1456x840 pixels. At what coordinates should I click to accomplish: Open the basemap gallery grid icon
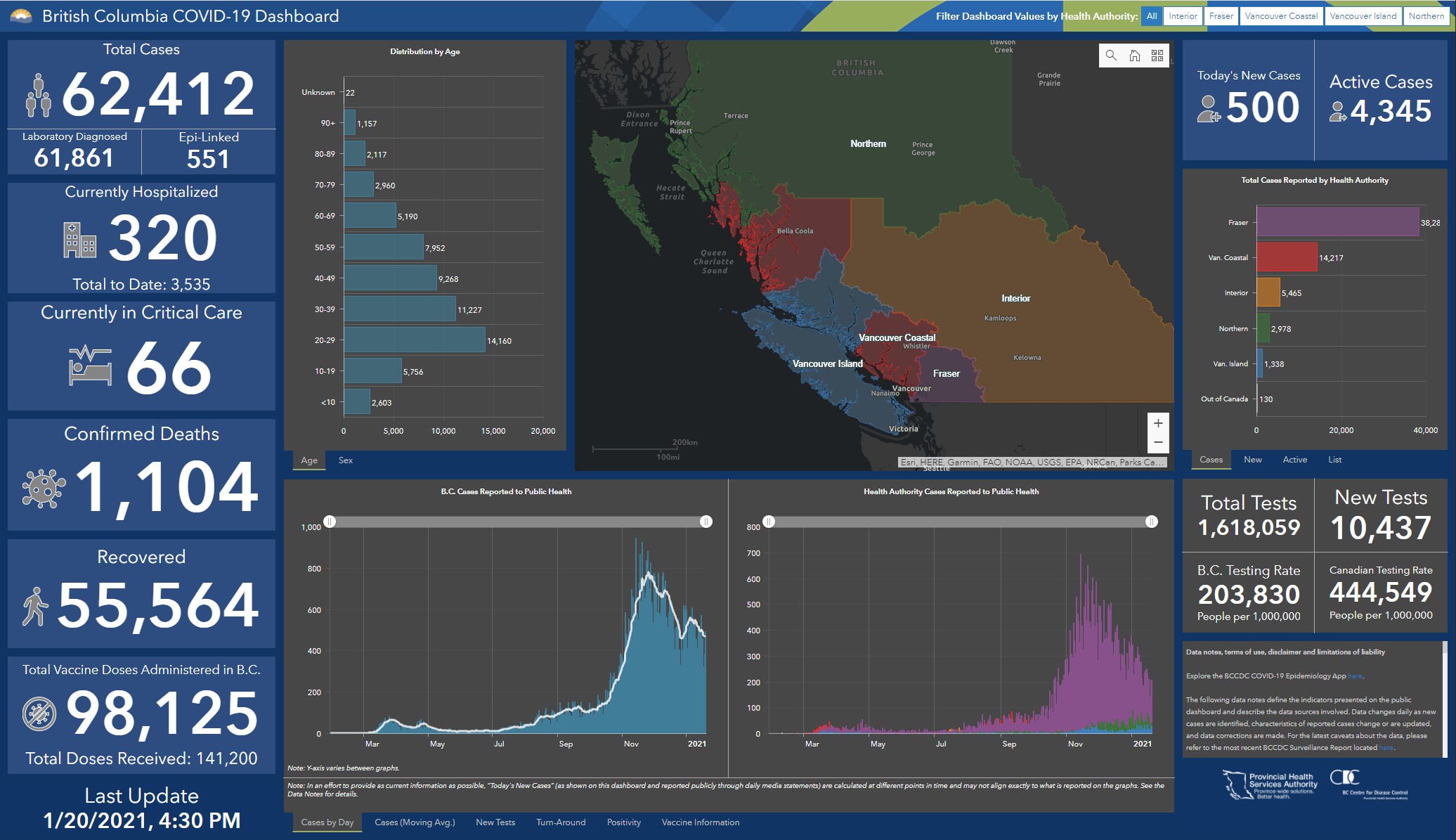pos(1157,56)
